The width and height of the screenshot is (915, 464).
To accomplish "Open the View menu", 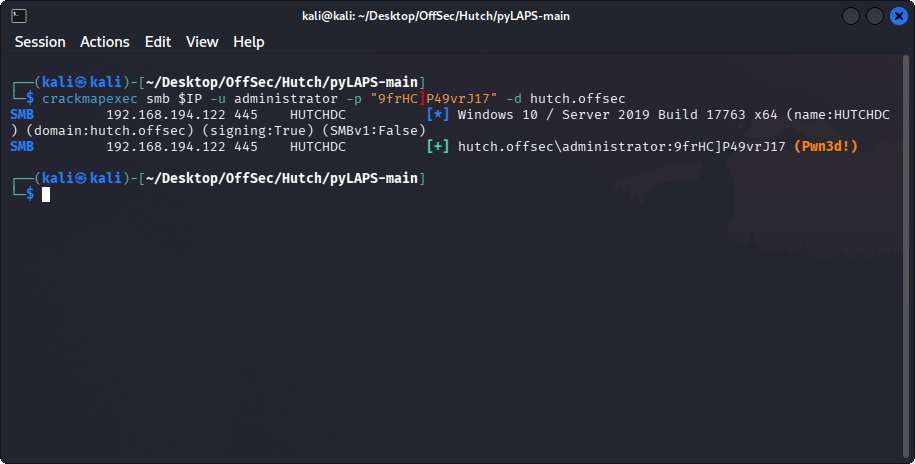I will [202, 42].
